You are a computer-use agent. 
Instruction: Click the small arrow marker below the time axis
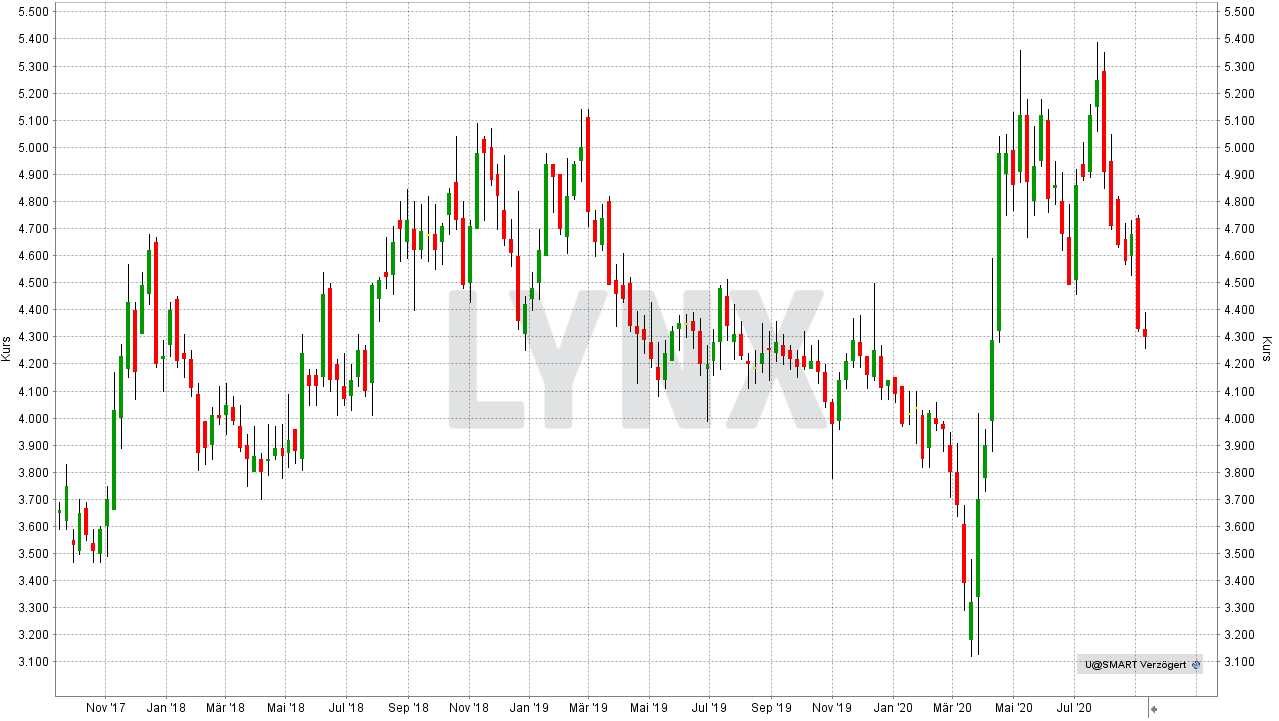pos(1153,710)
